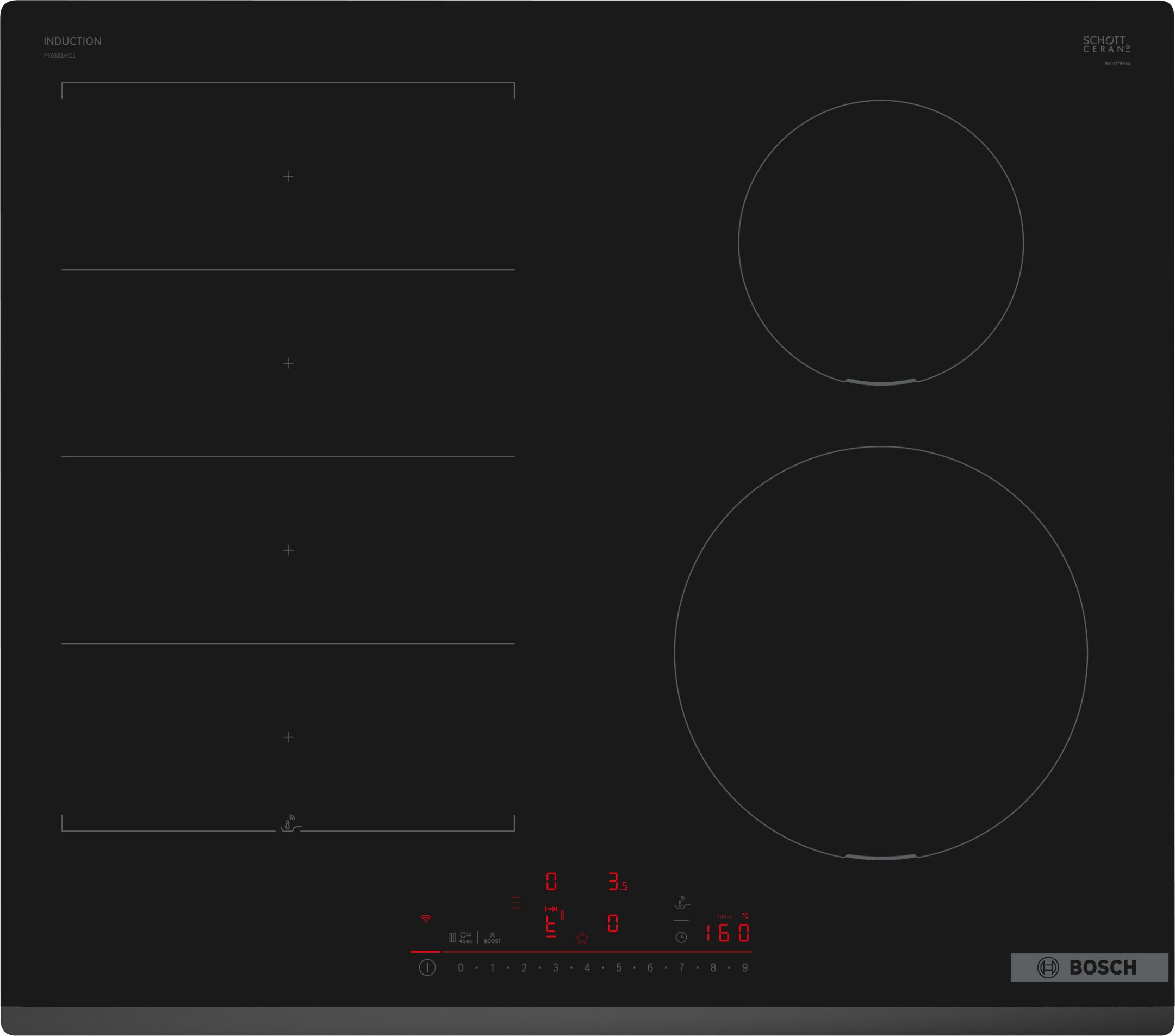Select the 3.5 power level display
The height and width of the screenshot is (1036, 1175).
point(618,881)
